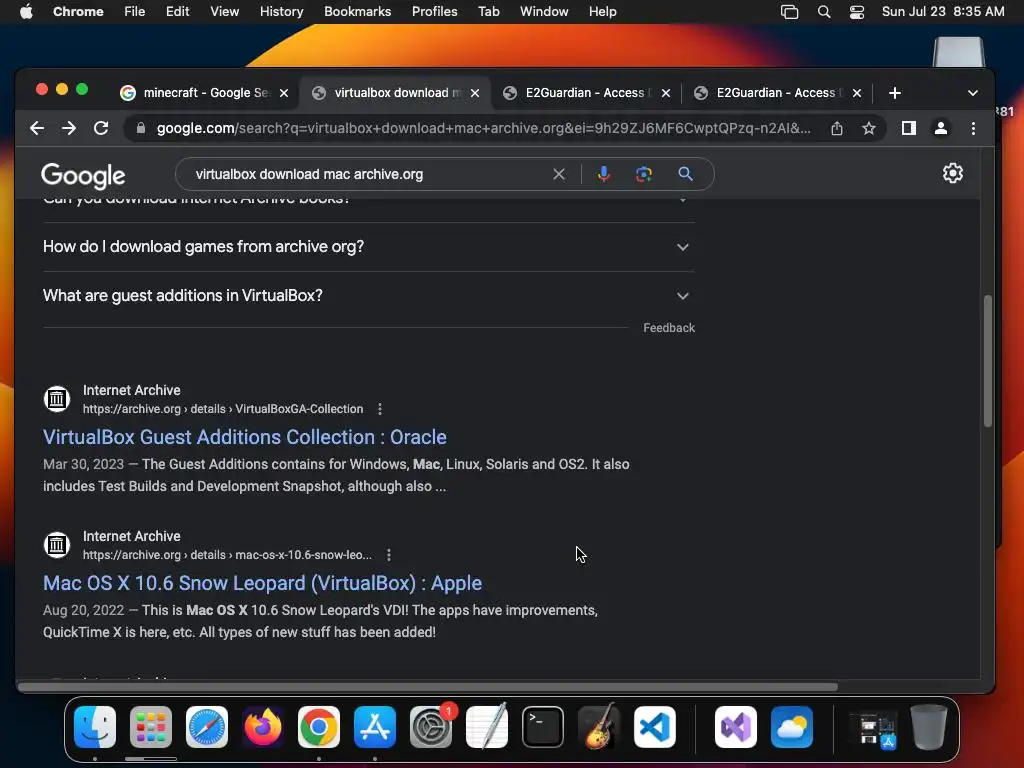
Task: Go back with the browser back arrow
Action: point(37,128)
